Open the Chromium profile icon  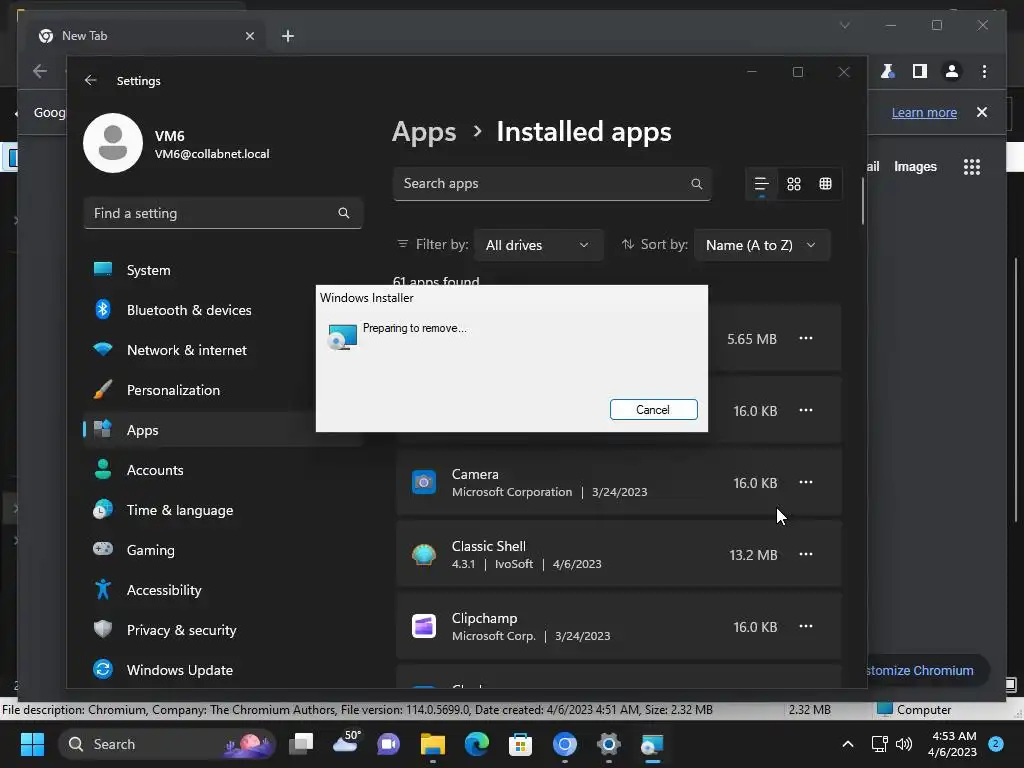click(952, 71)
